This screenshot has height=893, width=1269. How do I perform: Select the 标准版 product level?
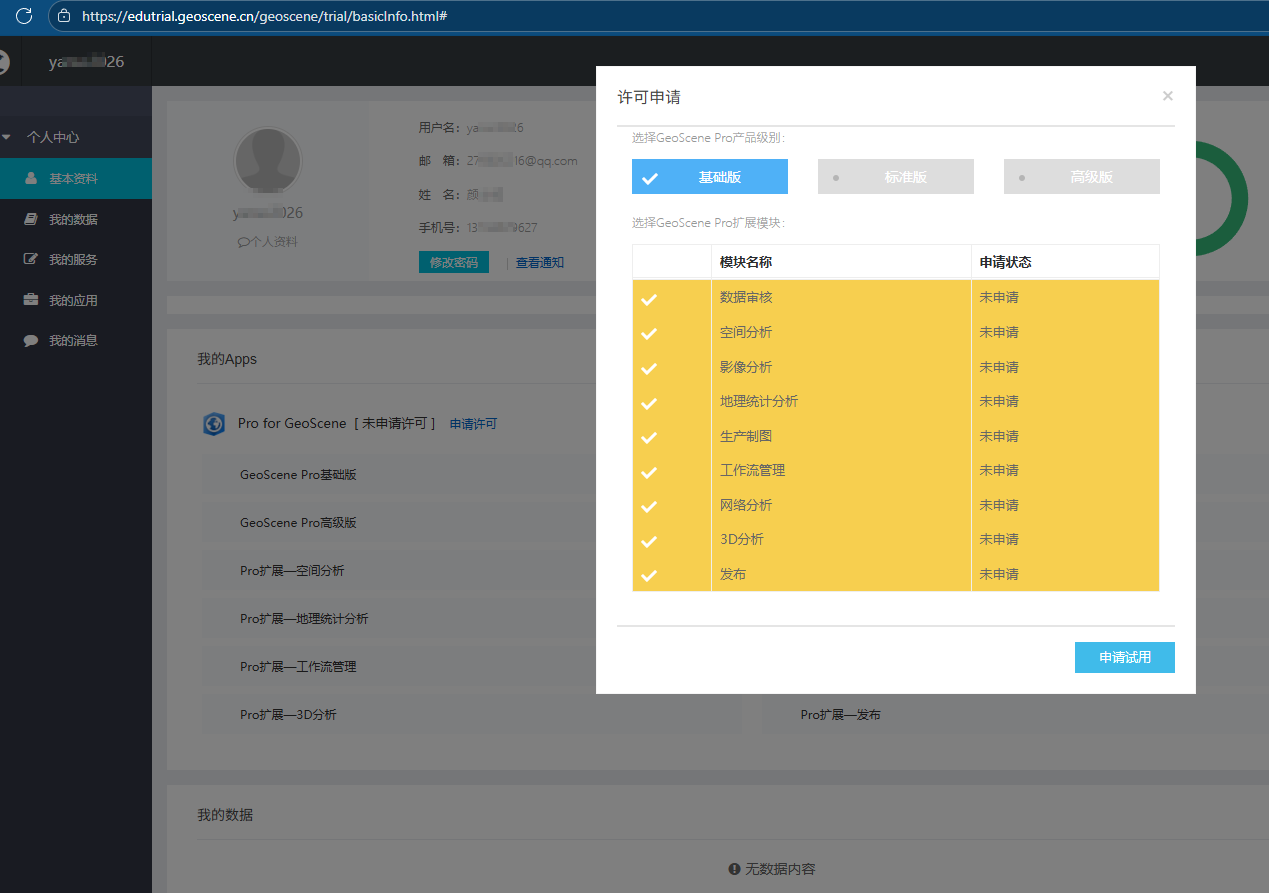pos(896,177)
